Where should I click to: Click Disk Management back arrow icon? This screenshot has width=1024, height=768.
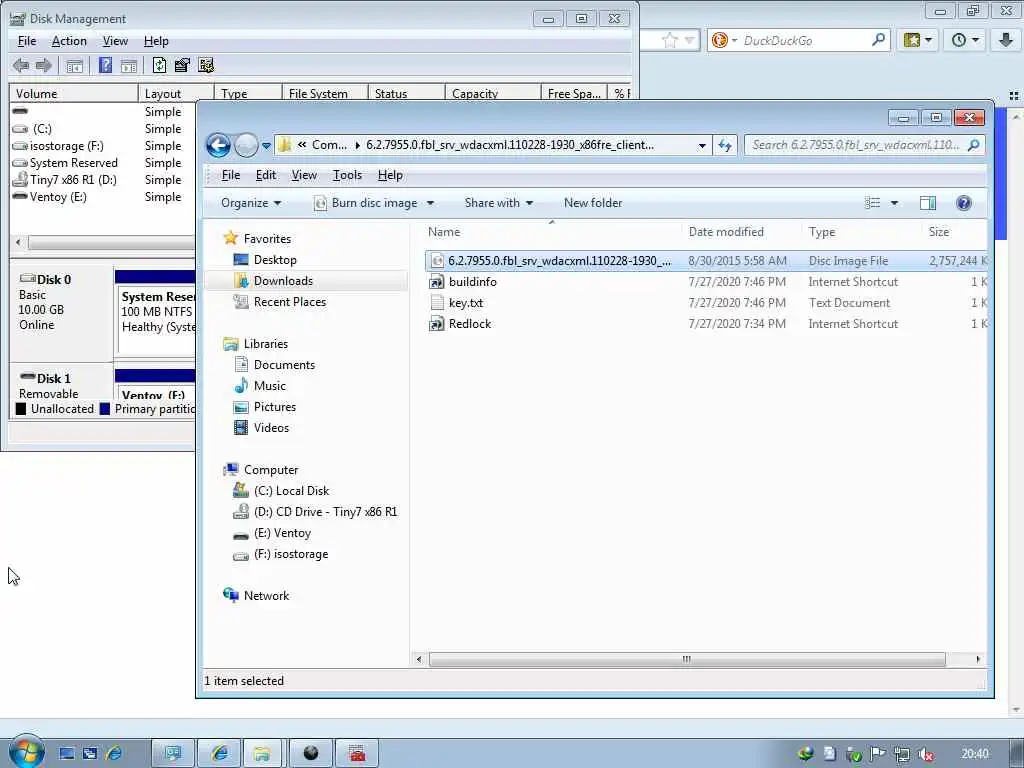click(21, 65)
